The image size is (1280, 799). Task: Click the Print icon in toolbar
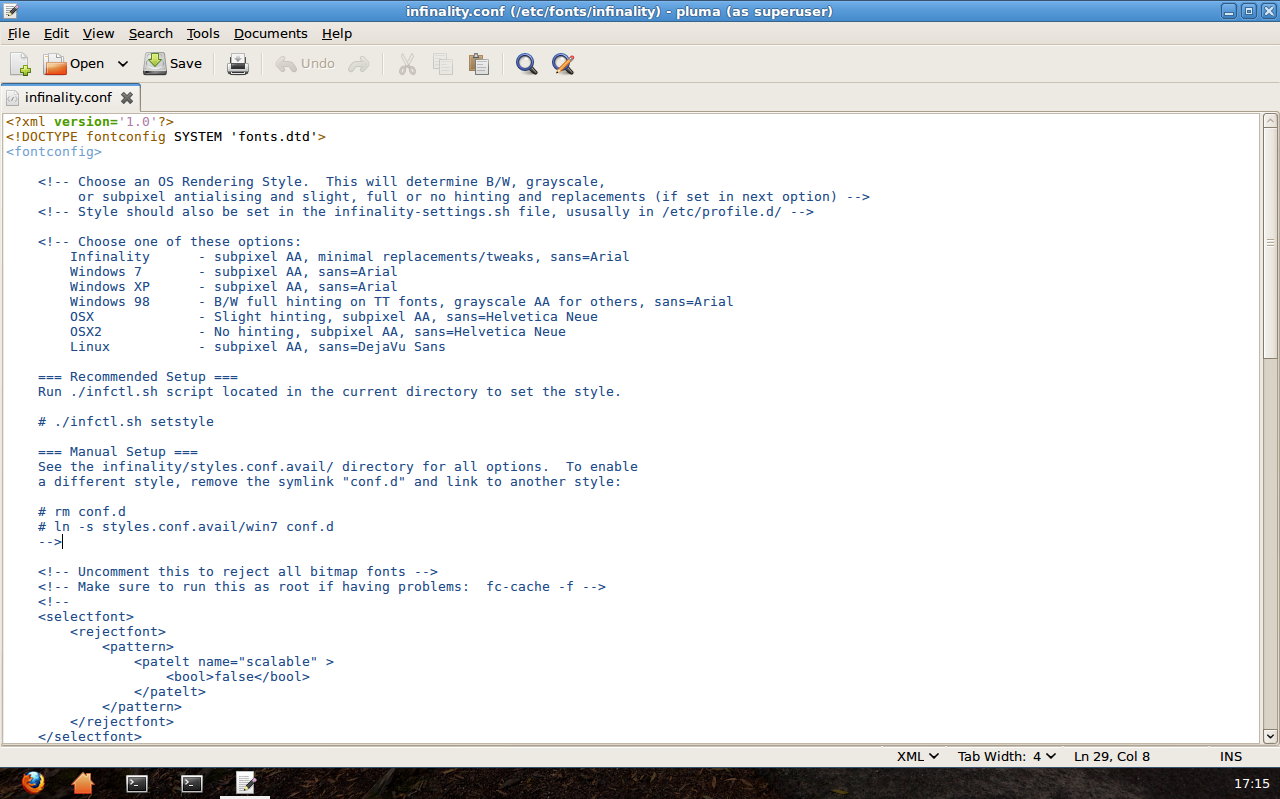237,64
